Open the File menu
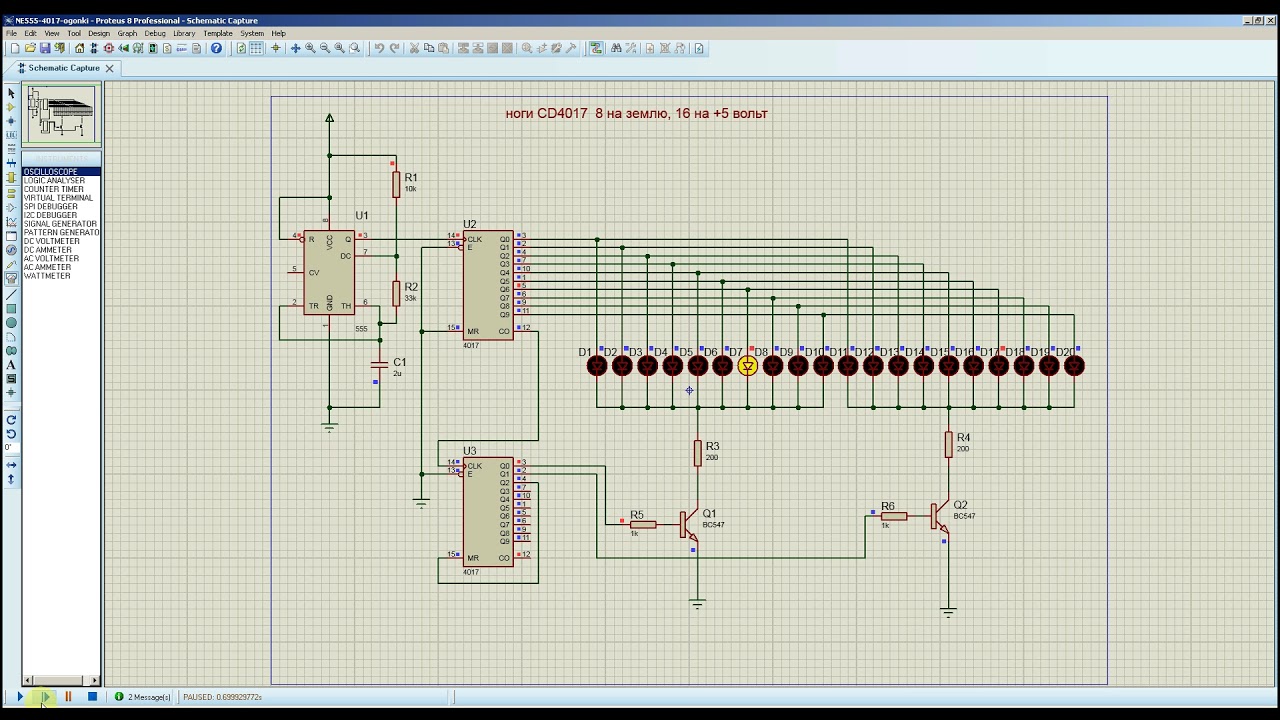 (x=11, y=33)
